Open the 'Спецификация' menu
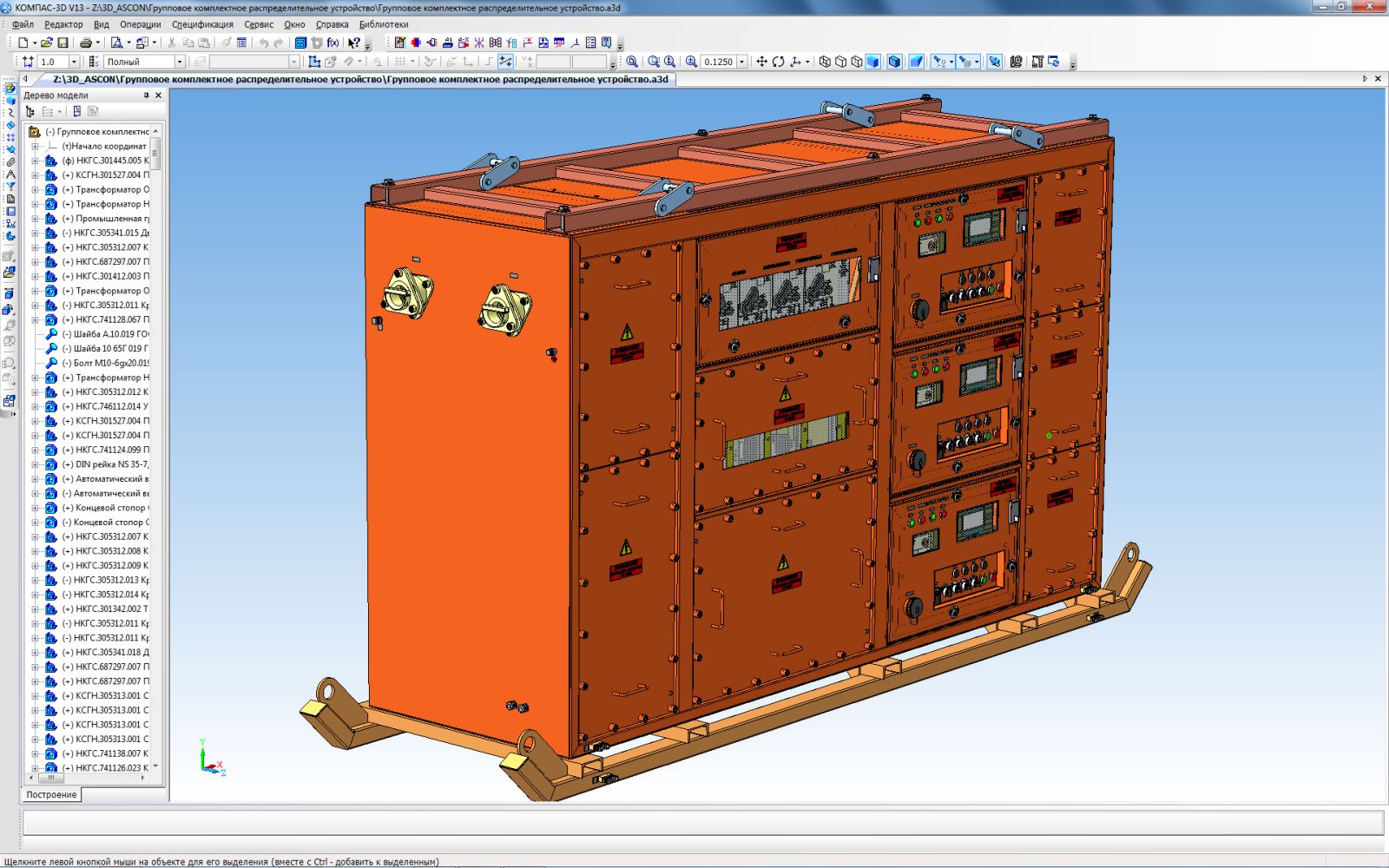Viewport: 1389px width, 868px height. [202, 24]
